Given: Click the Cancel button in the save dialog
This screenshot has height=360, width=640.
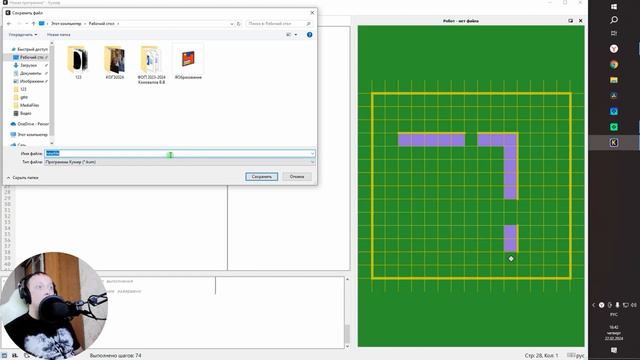Looking at the screenshot, I should [297, 177].
